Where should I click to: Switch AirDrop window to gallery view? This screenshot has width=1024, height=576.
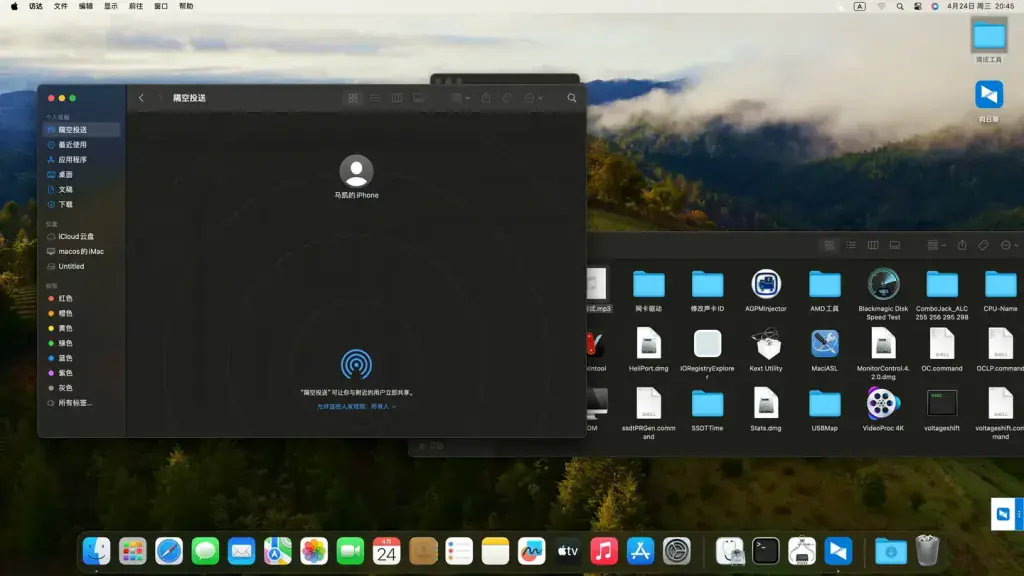[x=419, y=98]
